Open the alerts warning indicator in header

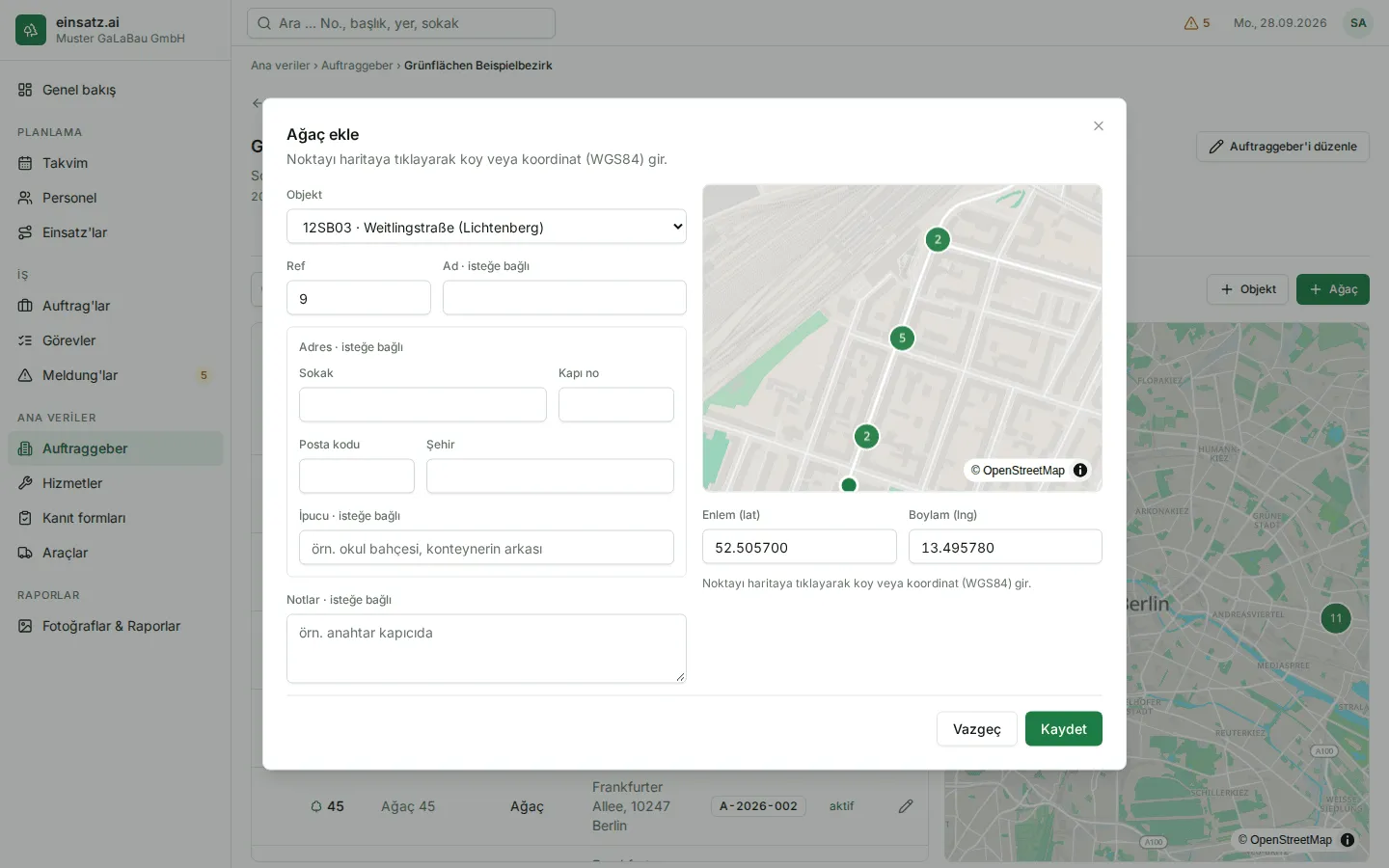1197,23
